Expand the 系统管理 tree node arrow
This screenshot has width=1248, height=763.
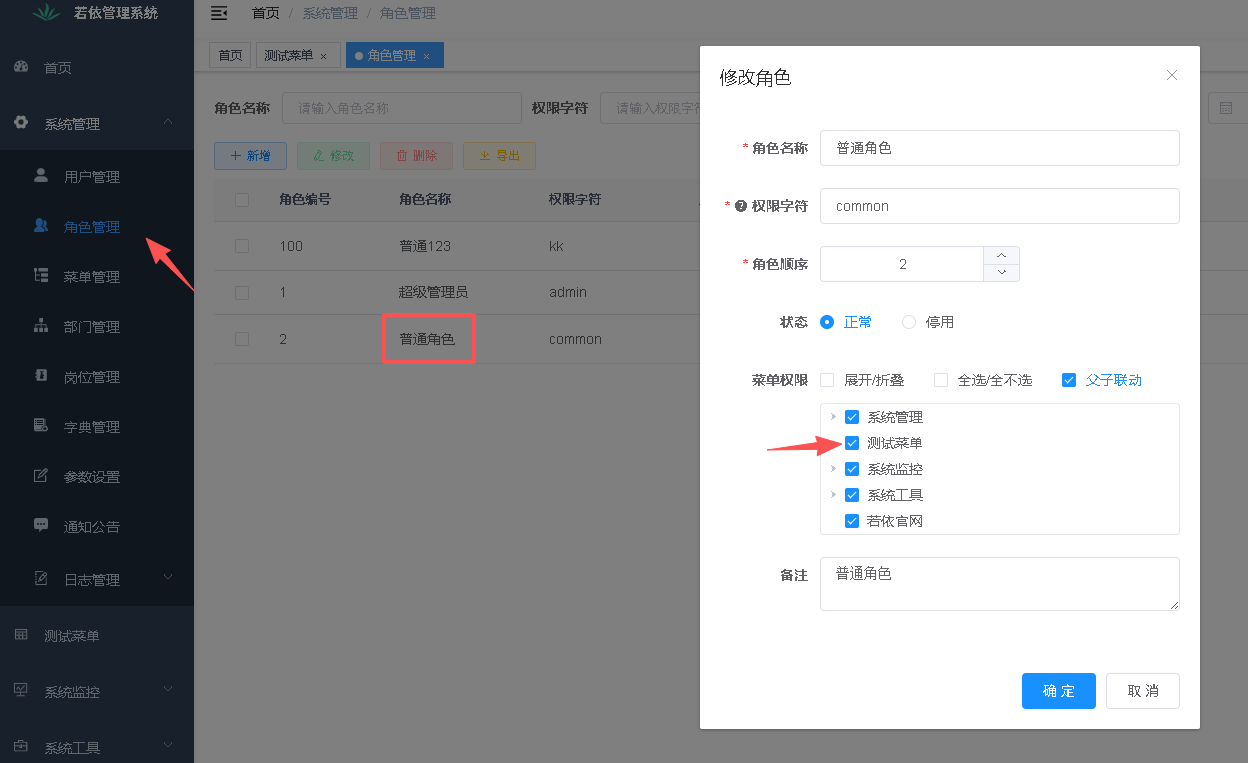(x=833, y=416)
